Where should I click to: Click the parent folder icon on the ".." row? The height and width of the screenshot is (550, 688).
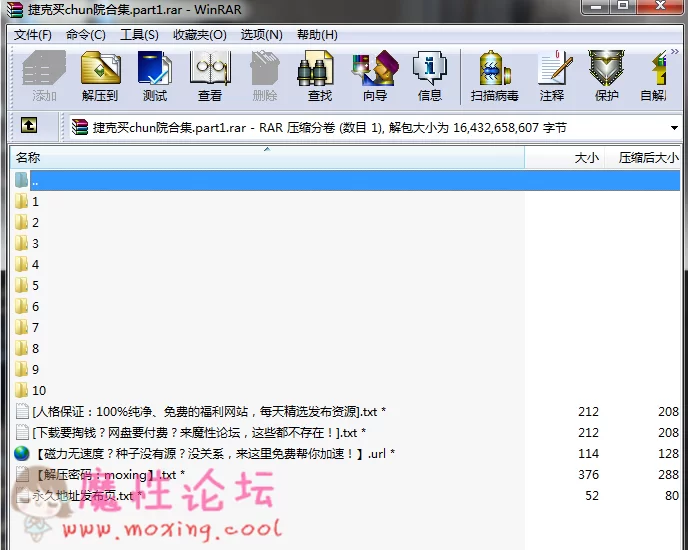[21, 180]
